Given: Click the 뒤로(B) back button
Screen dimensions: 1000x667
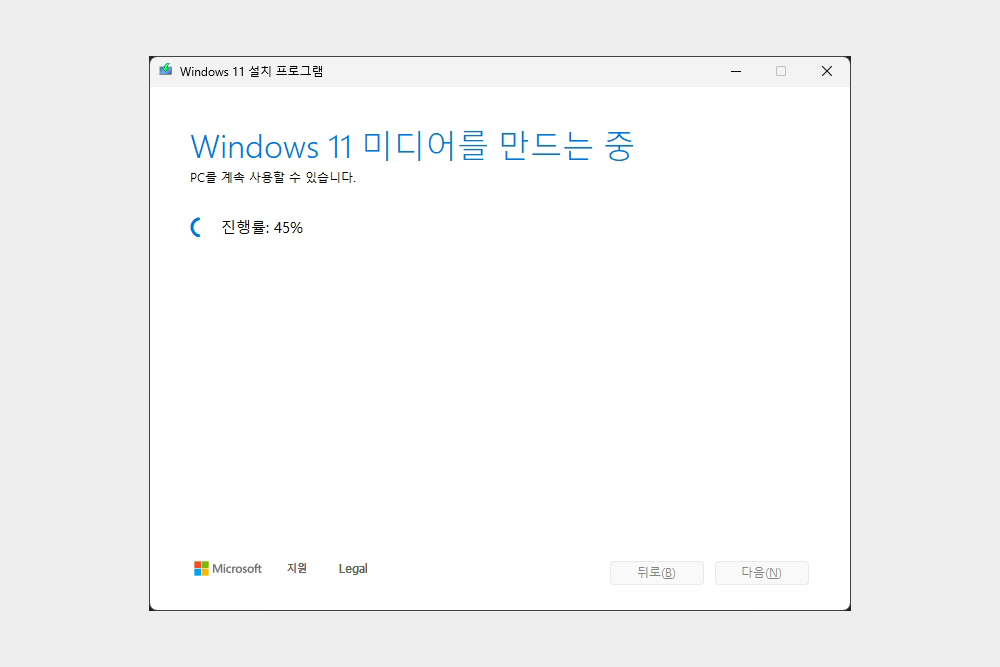Looking at the screenshot, I should coord(657,573).
